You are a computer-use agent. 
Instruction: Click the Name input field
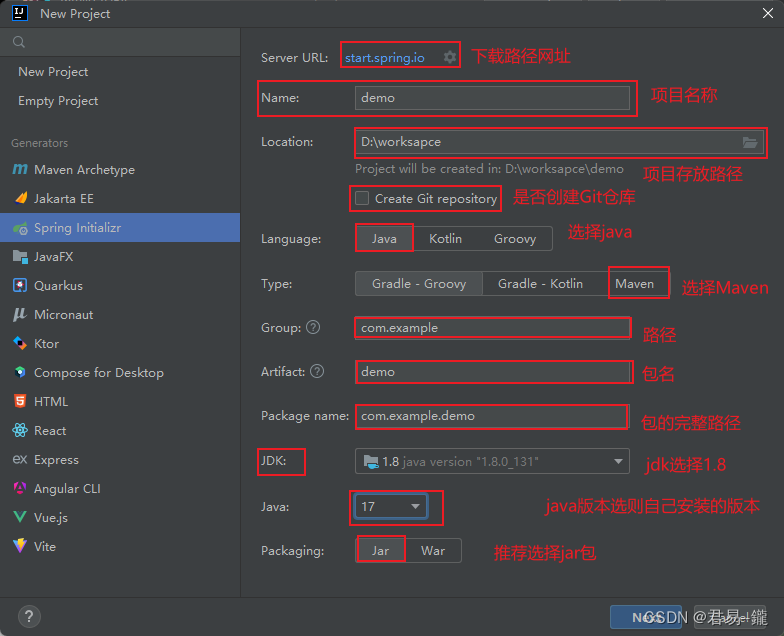click(x=492, y=98)
